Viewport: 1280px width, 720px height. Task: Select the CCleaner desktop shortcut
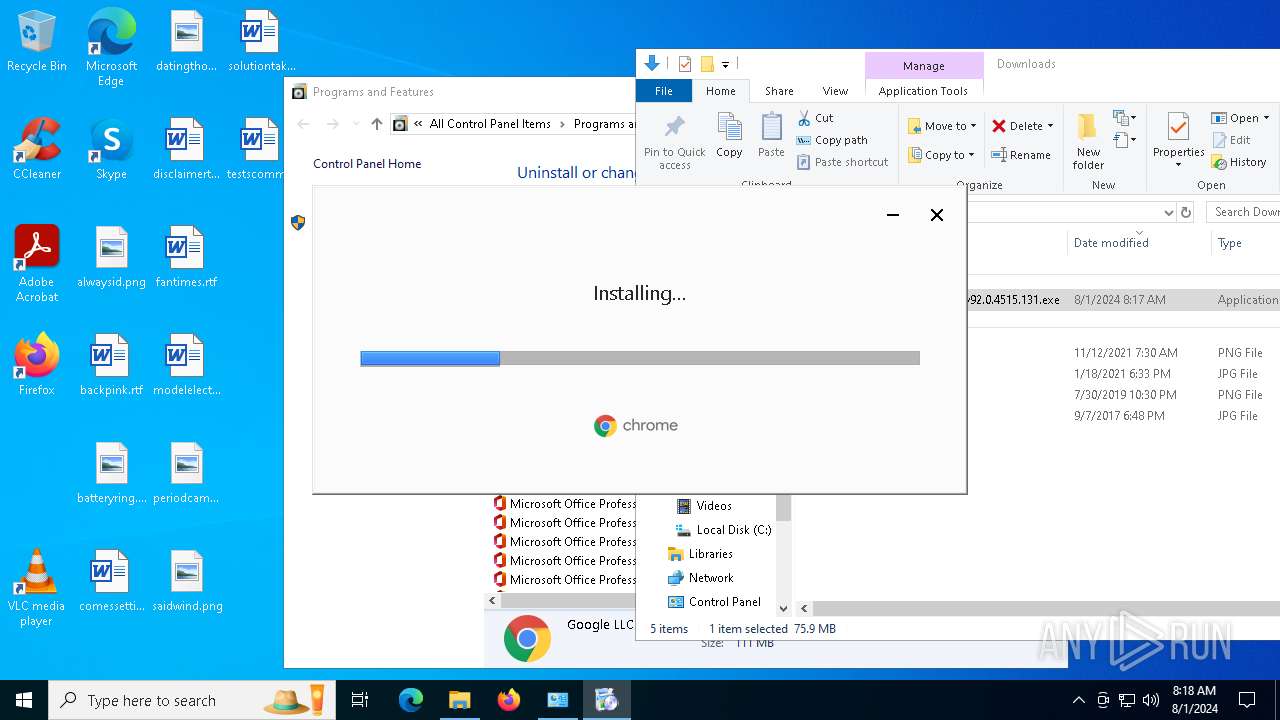point(37,150)
